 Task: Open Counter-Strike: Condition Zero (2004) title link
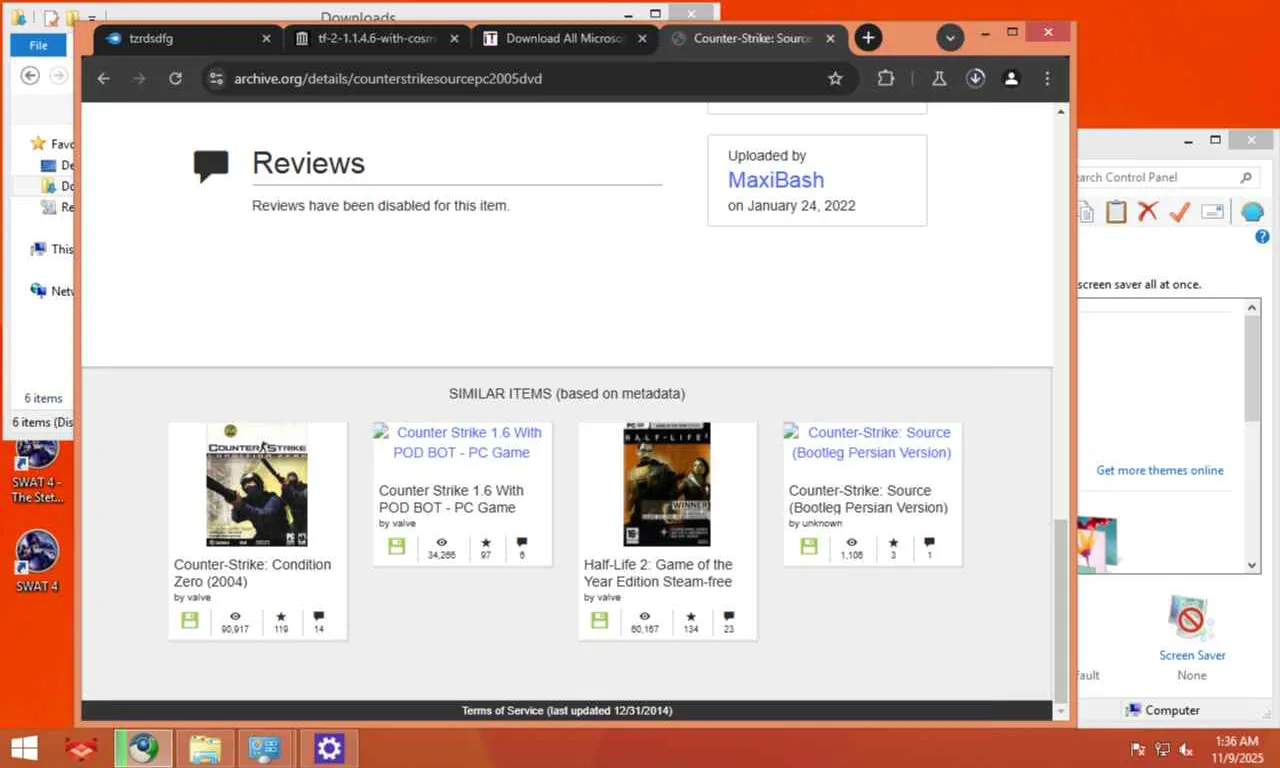pyautogui.click(x=252, y=573)
